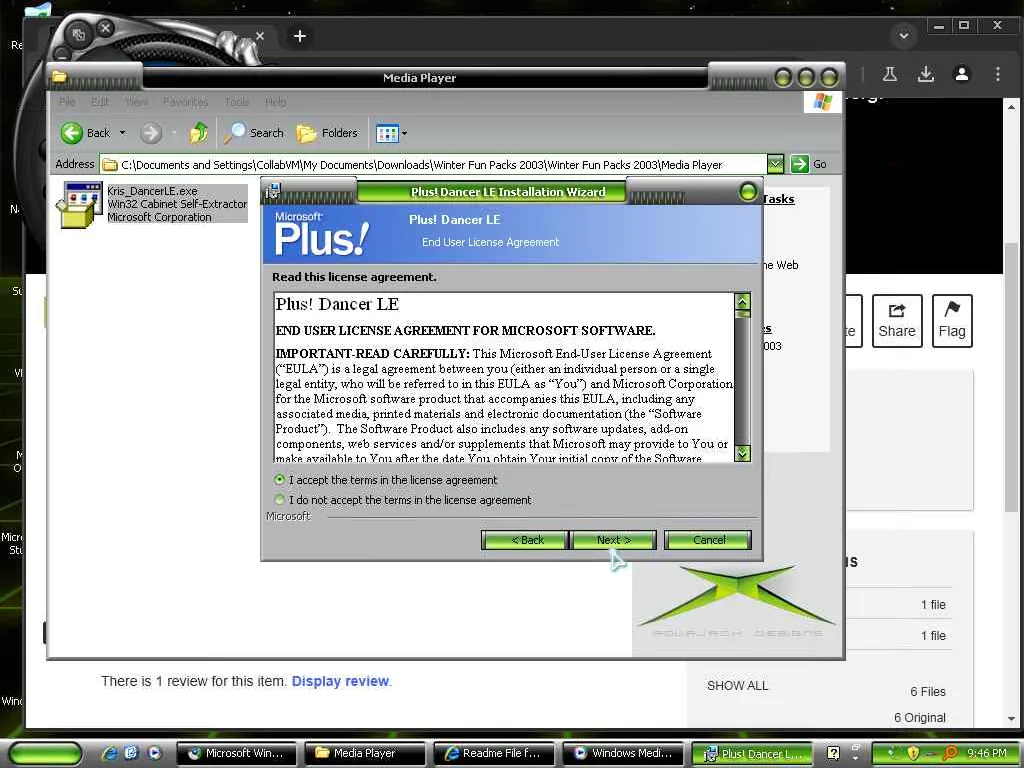
Task: Open the View menu
Action: [136, 102]
